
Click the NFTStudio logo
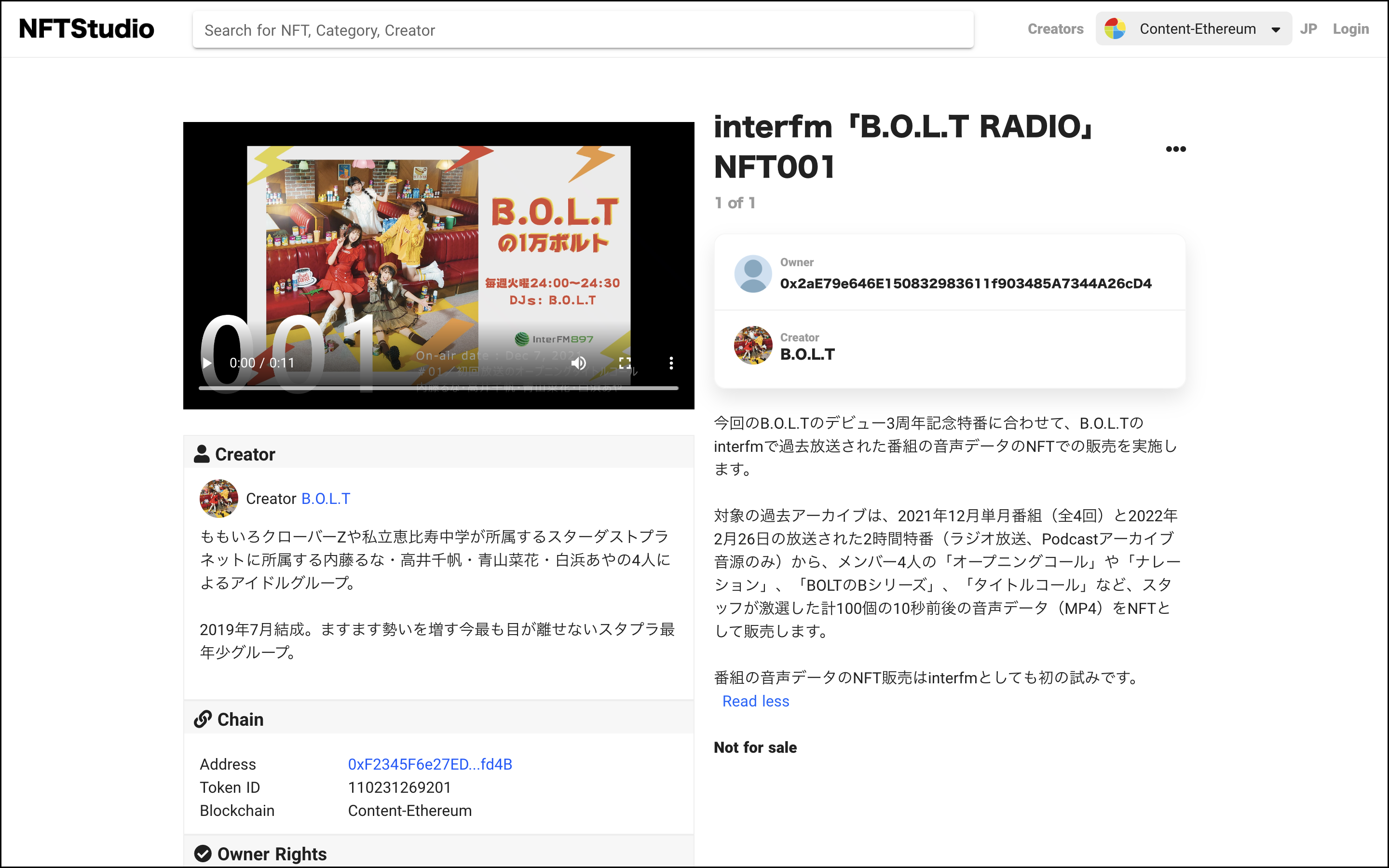pyautogui.click(x=87, y=29)
